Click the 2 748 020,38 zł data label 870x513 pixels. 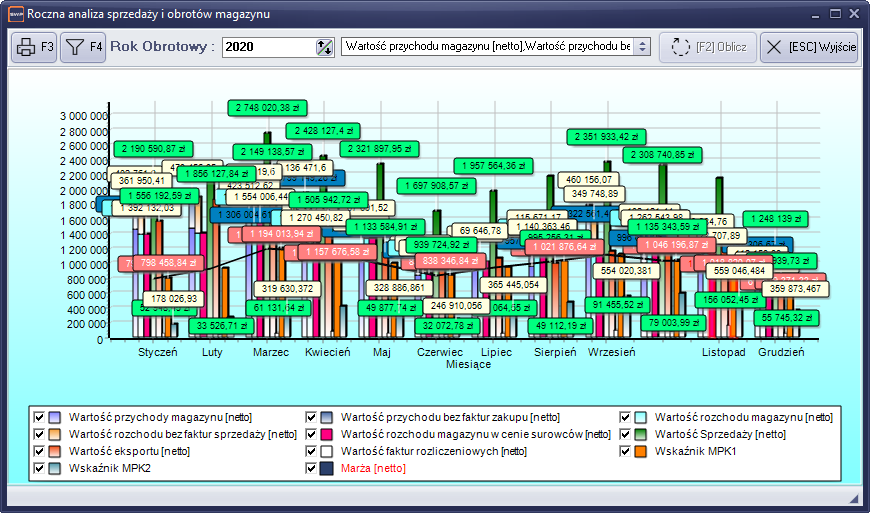(268, 107)
